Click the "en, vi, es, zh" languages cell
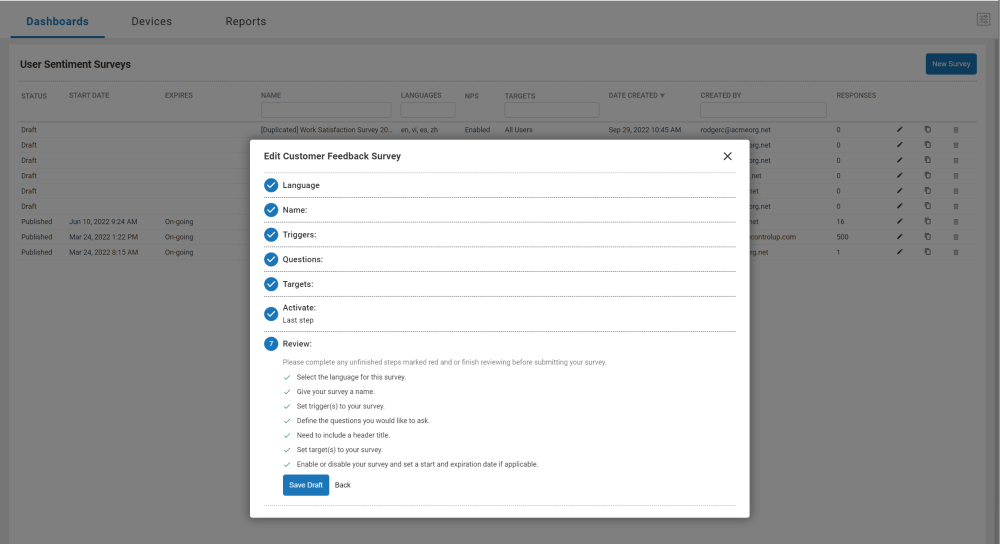Screen dimensions: 1000x544 coord(419,129)
